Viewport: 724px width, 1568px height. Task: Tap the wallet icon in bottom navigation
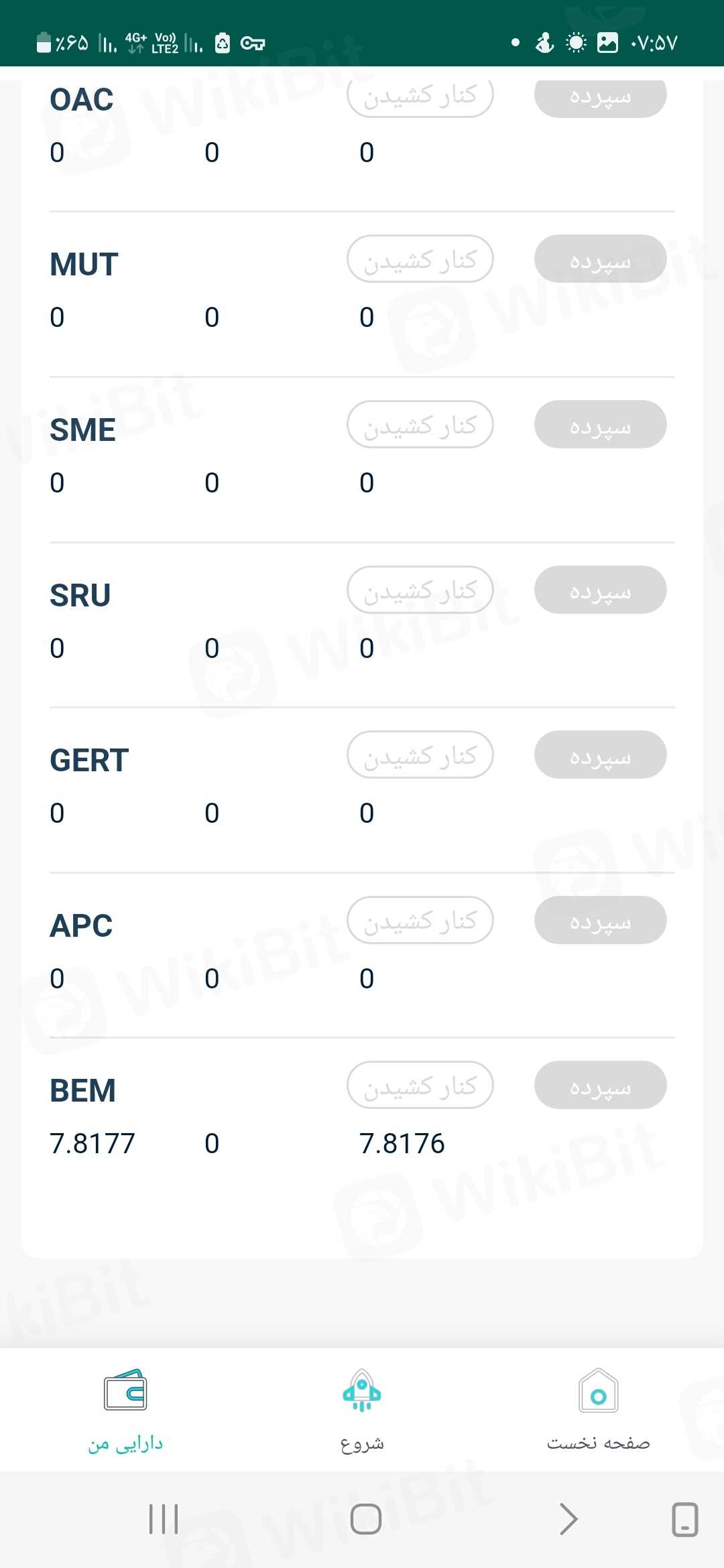(x=125, y=1390)
